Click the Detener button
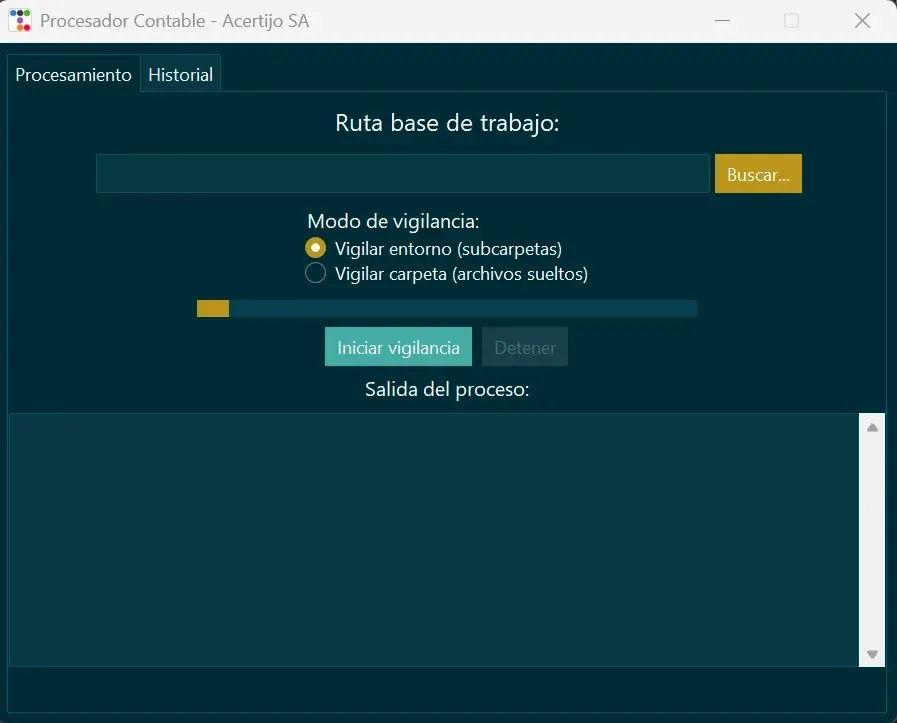897x723 pixels. point(525,347)
